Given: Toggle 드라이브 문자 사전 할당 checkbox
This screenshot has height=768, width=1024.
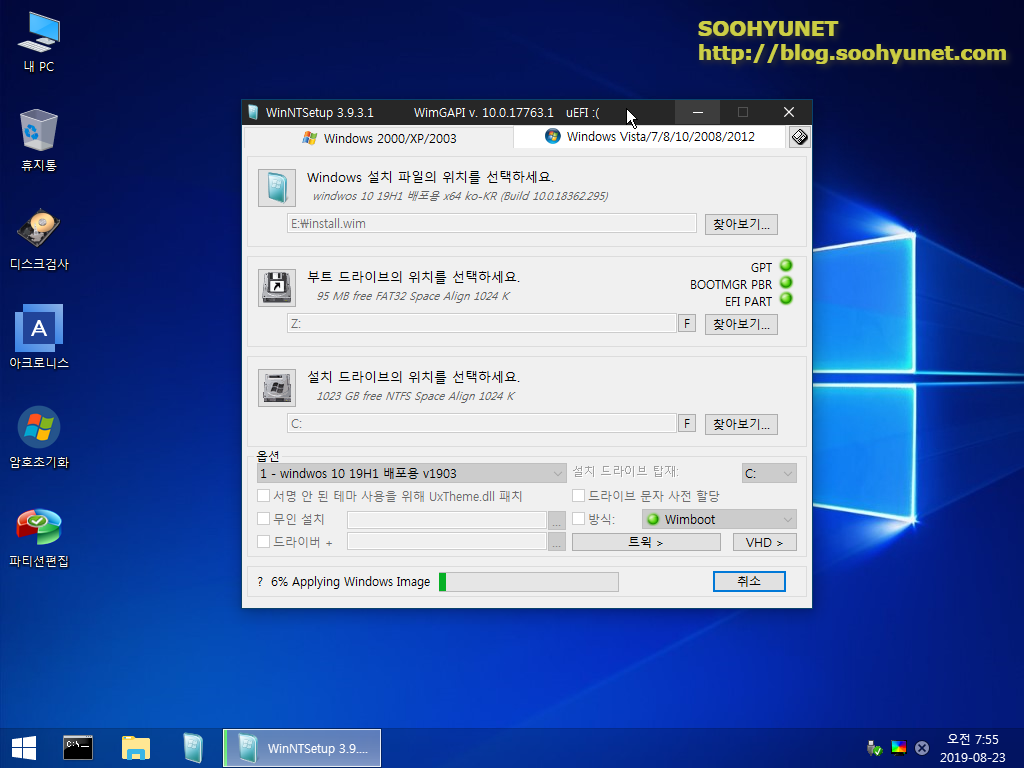Looking at the screenshot, I should coord(579,496).
